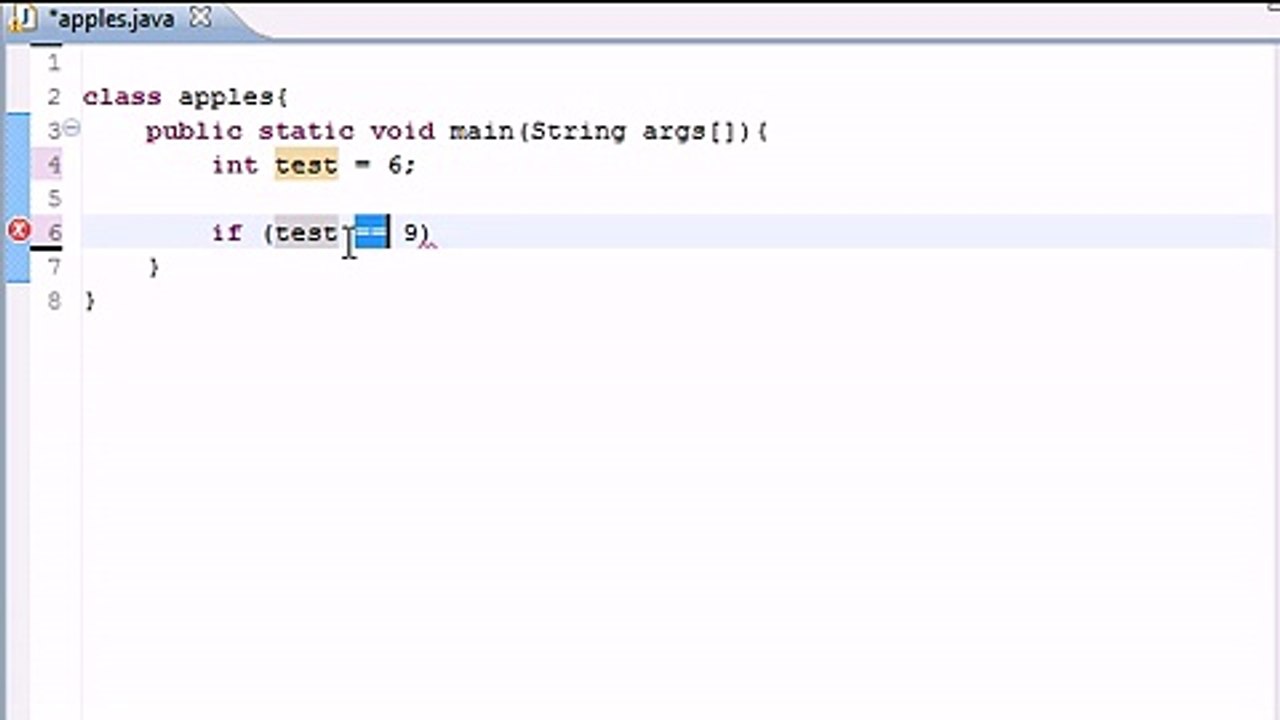This screenshot has height=720, width=1280.
Task: Collapse the main method fold toggle
Action: coord(71,128)
